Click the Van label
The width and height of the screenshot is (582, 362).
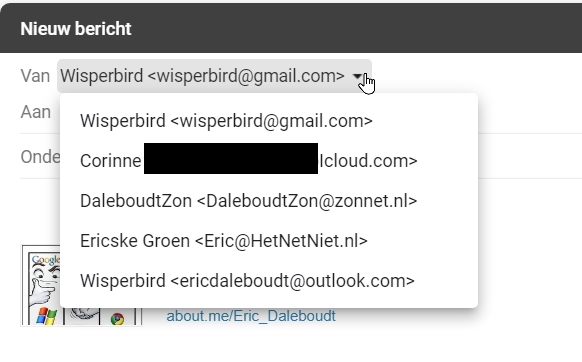coord(35,76)
